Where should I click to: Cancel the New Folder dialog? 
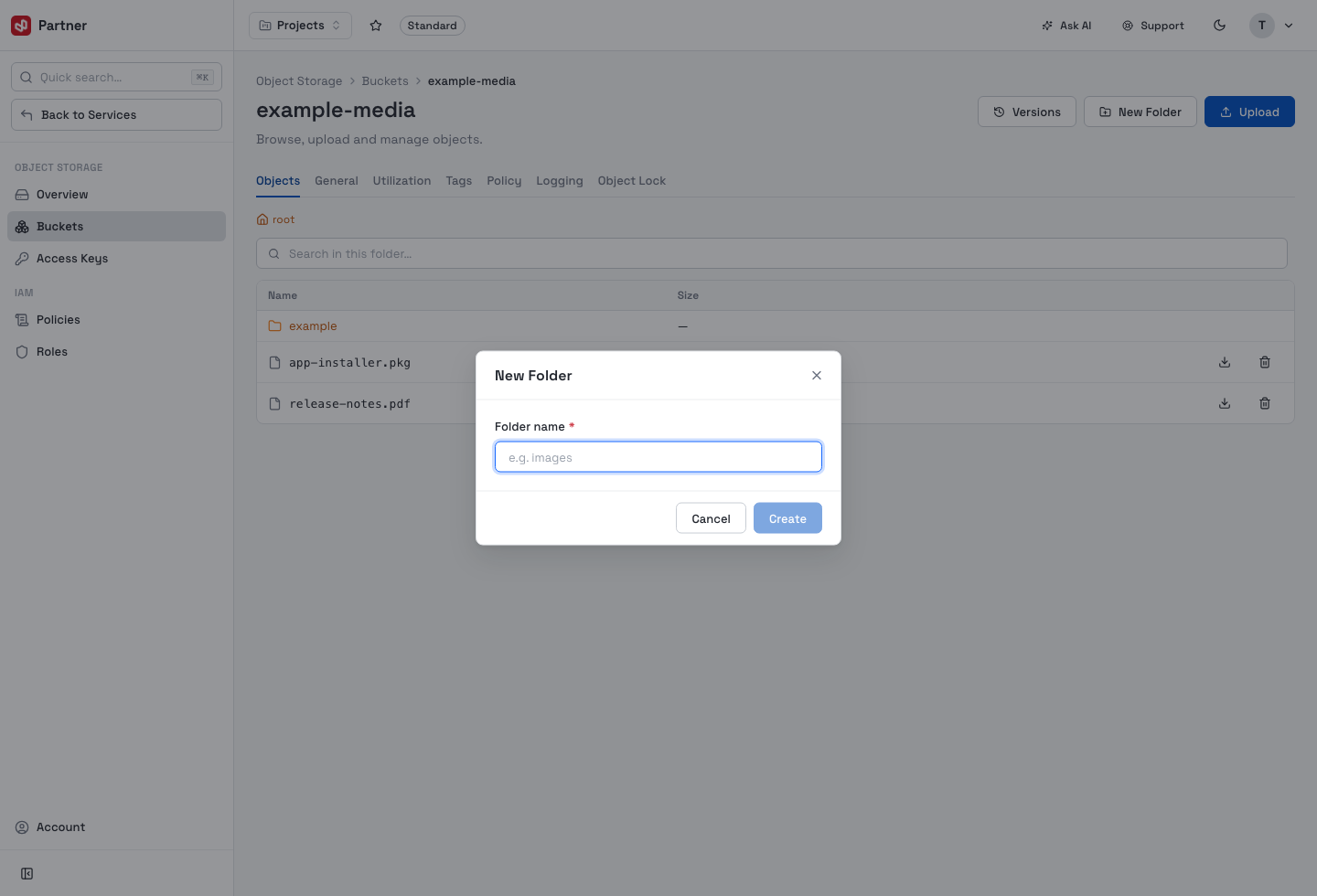(x=711, y=518)
